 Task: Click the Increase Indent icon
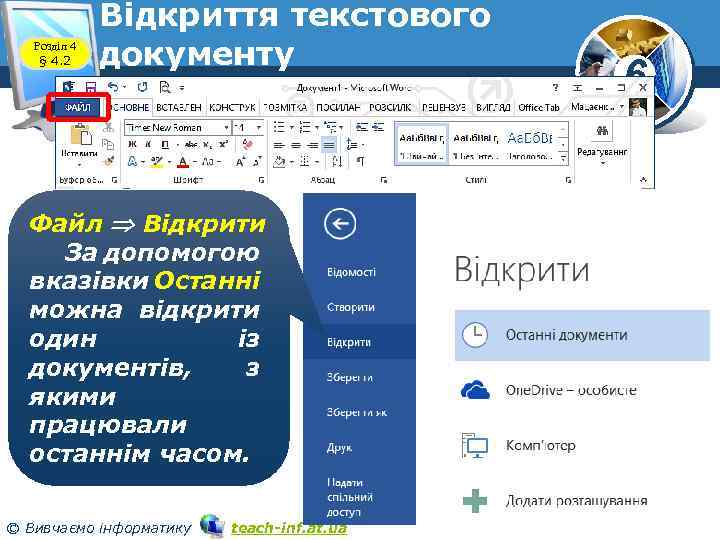(378, 127)
